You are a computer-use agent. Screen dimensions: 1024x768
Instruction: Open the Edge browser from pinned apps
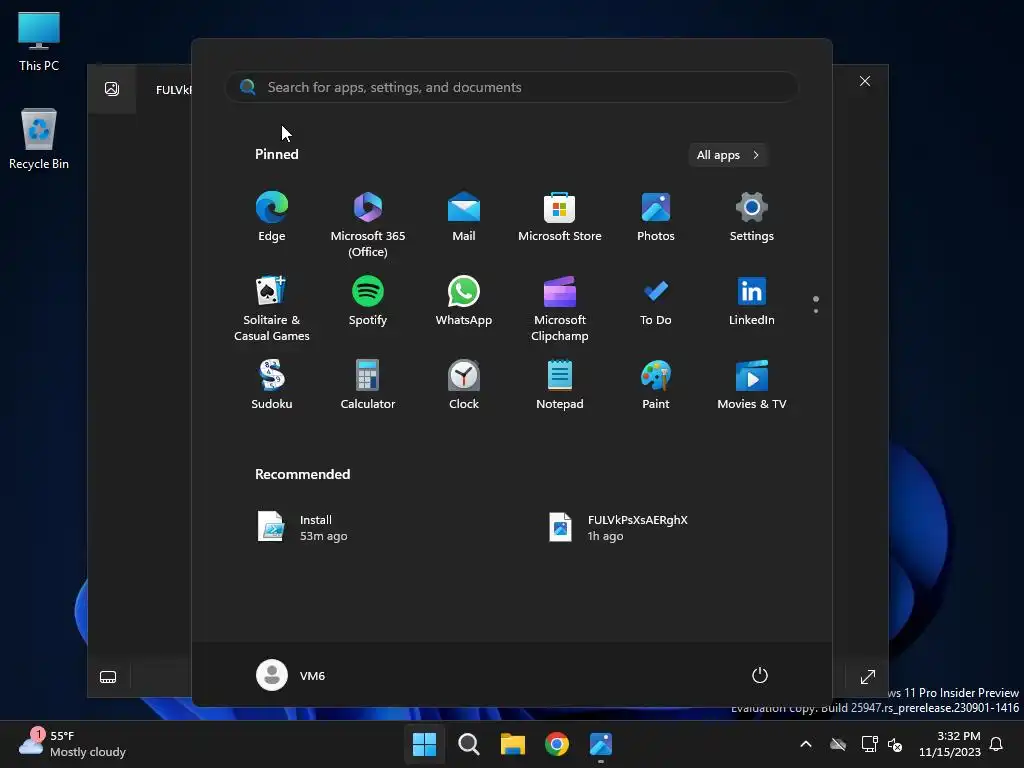(x=272, y=217)
